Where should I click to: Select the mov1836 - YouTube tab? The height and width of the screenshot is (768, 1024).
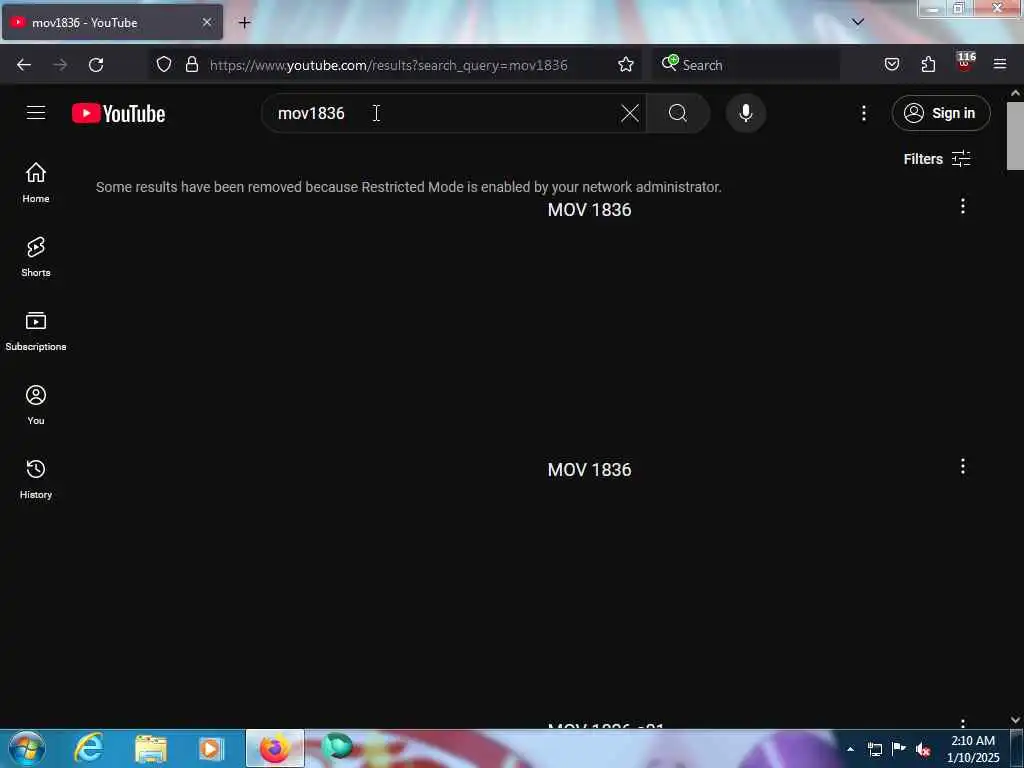click(112, 23)
